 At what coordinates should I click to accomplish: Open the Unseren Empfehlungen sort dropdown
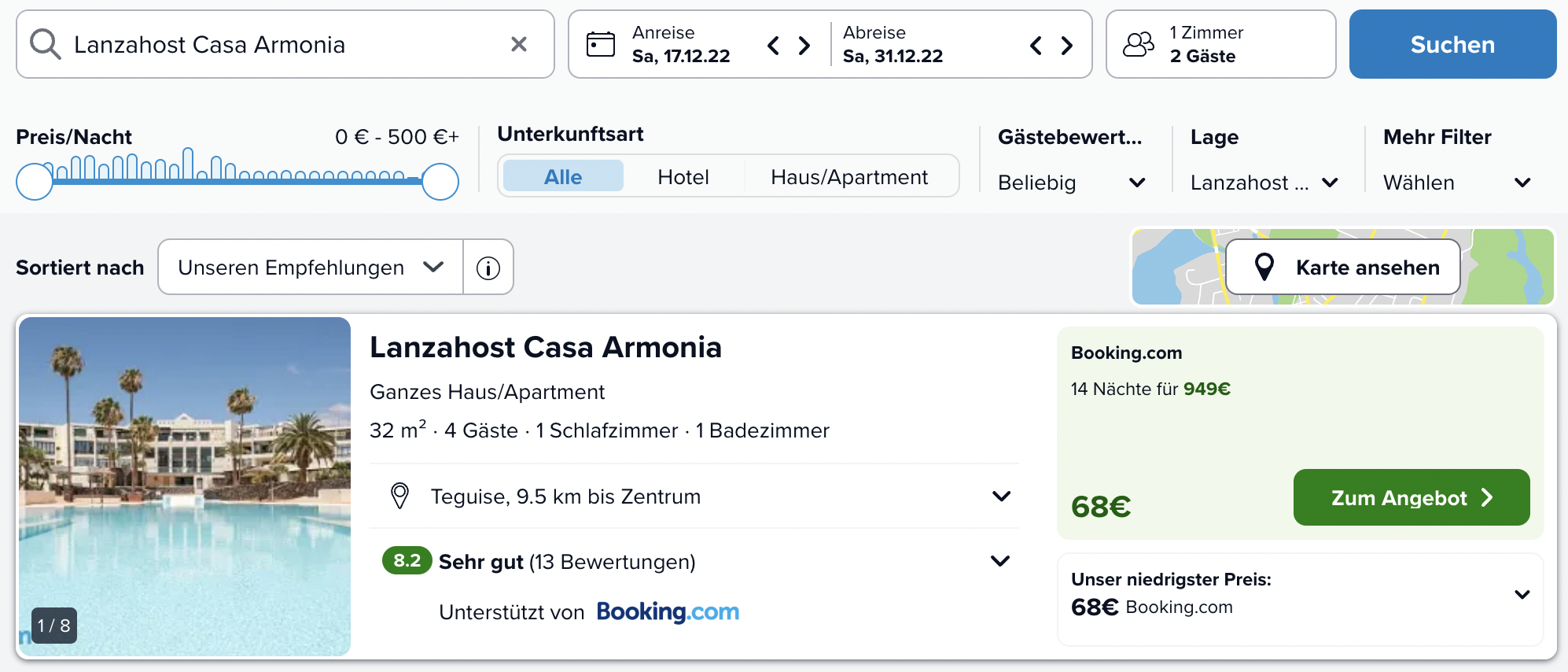tap(310, 268)
